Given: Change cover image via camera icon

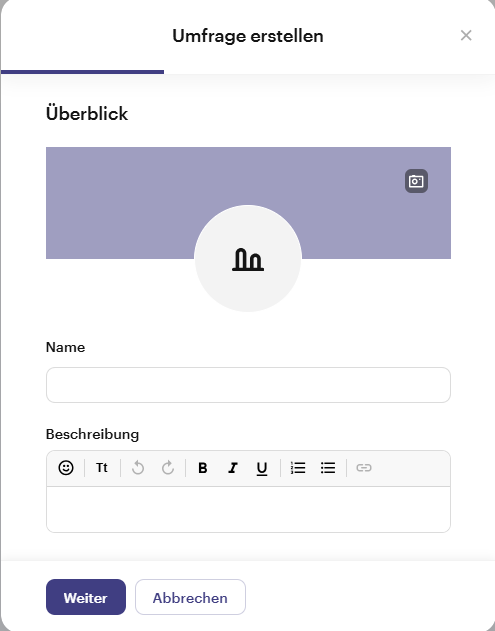Looking at the screenshot, I should [416, 181].
